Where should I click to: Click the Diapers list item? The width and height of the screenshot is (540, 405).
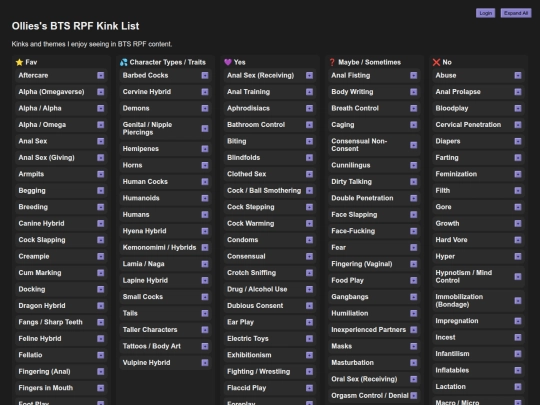pos(478,141)
